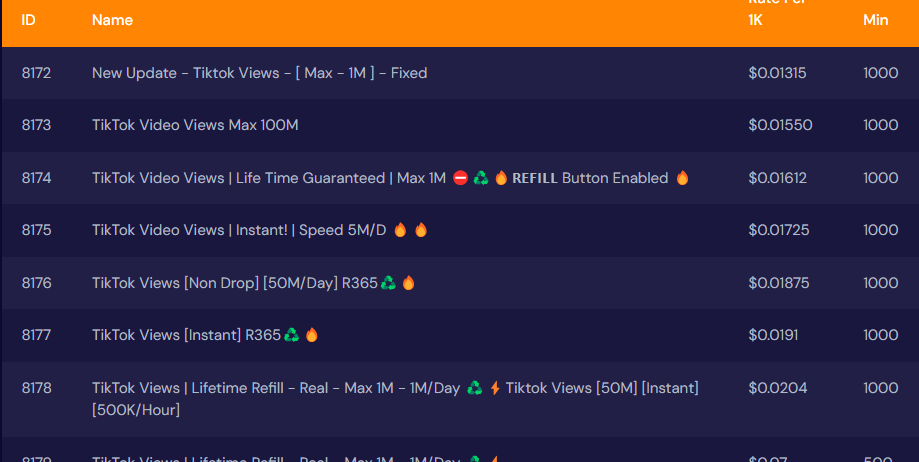Click the green recycle emoji in row 8174
This screenshot has width=919, height=462.
[x=481, y=178]
